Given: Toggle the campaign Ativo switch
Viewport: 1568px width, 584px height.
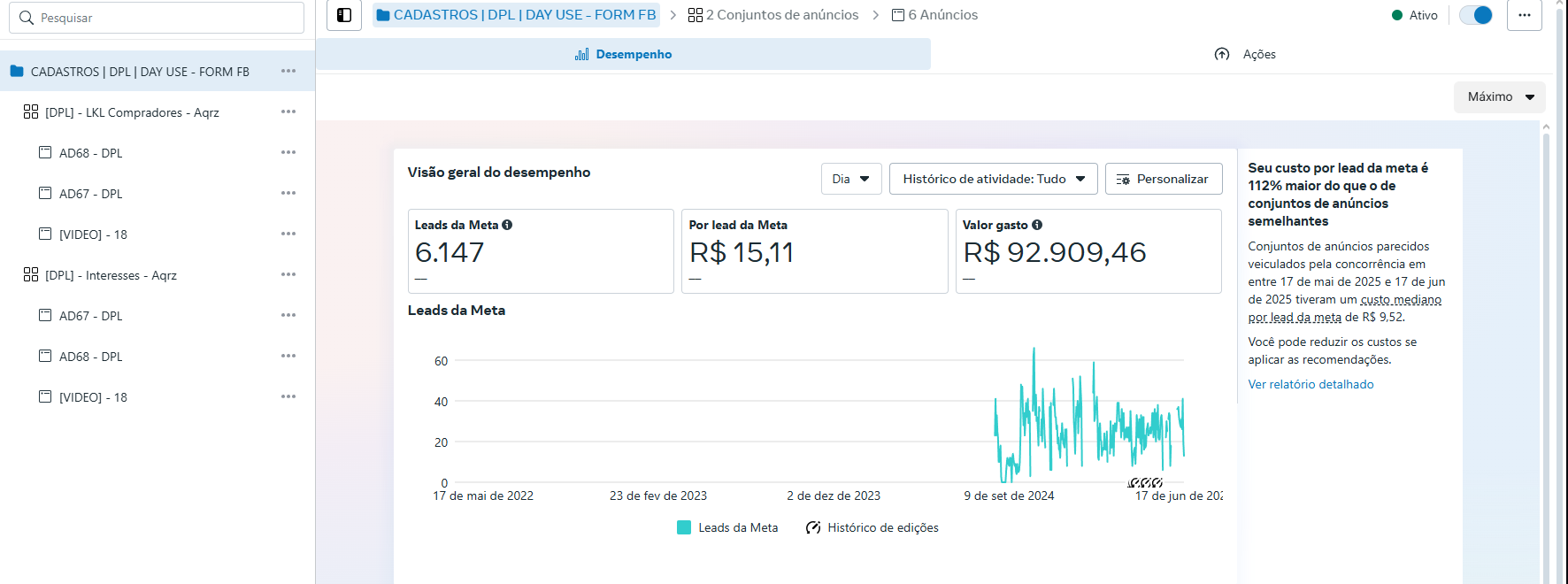Looking at the screenshot, I should [1476, 15].
